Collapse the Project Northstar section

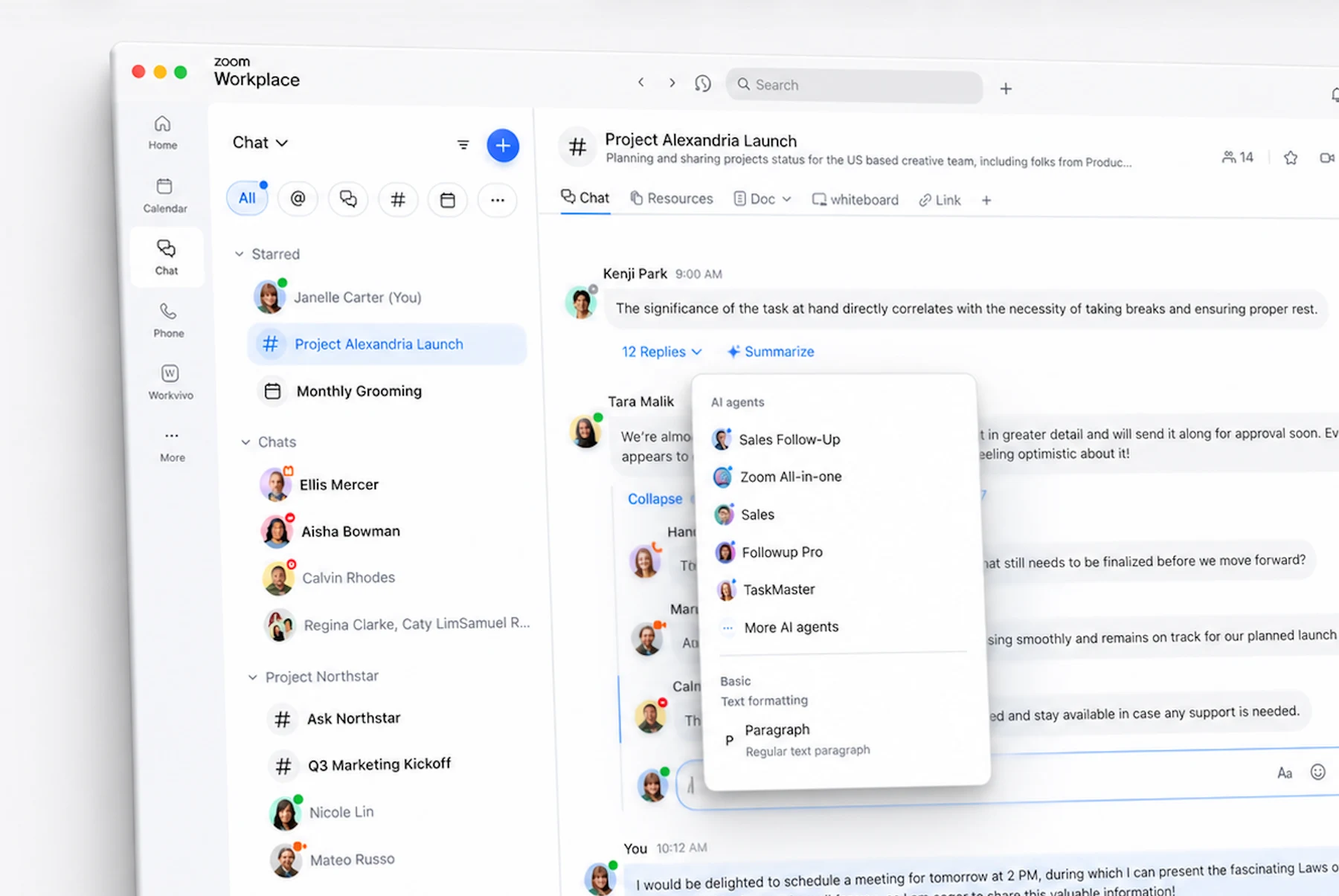coord(252,677)
